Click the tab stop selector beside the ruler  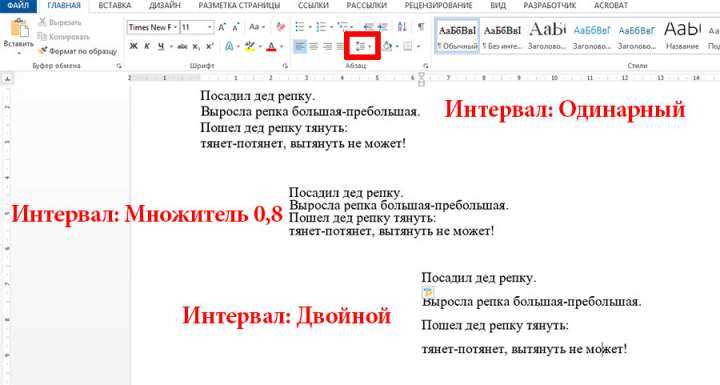coord(8,79)
